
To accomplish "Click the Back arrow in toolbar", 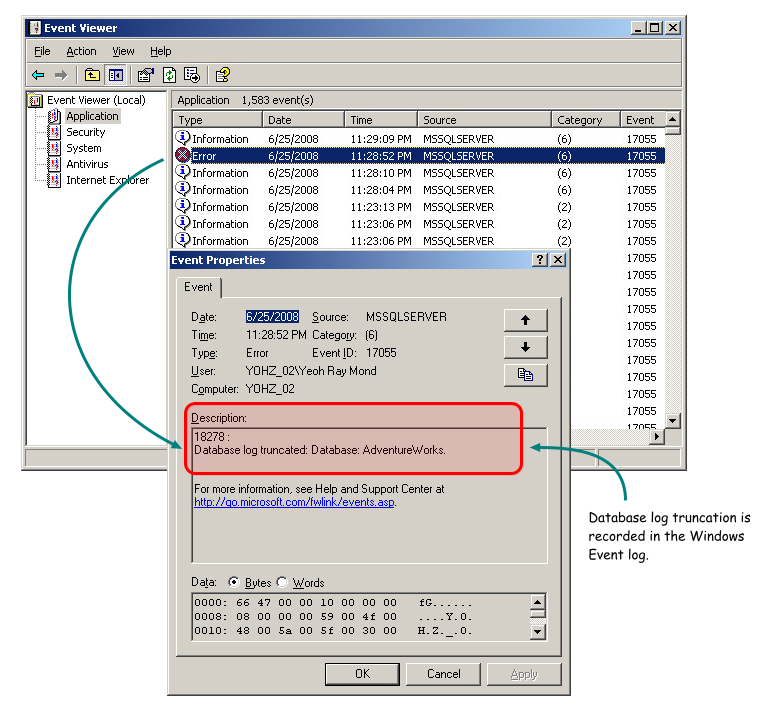I will [x=38, y=75].
